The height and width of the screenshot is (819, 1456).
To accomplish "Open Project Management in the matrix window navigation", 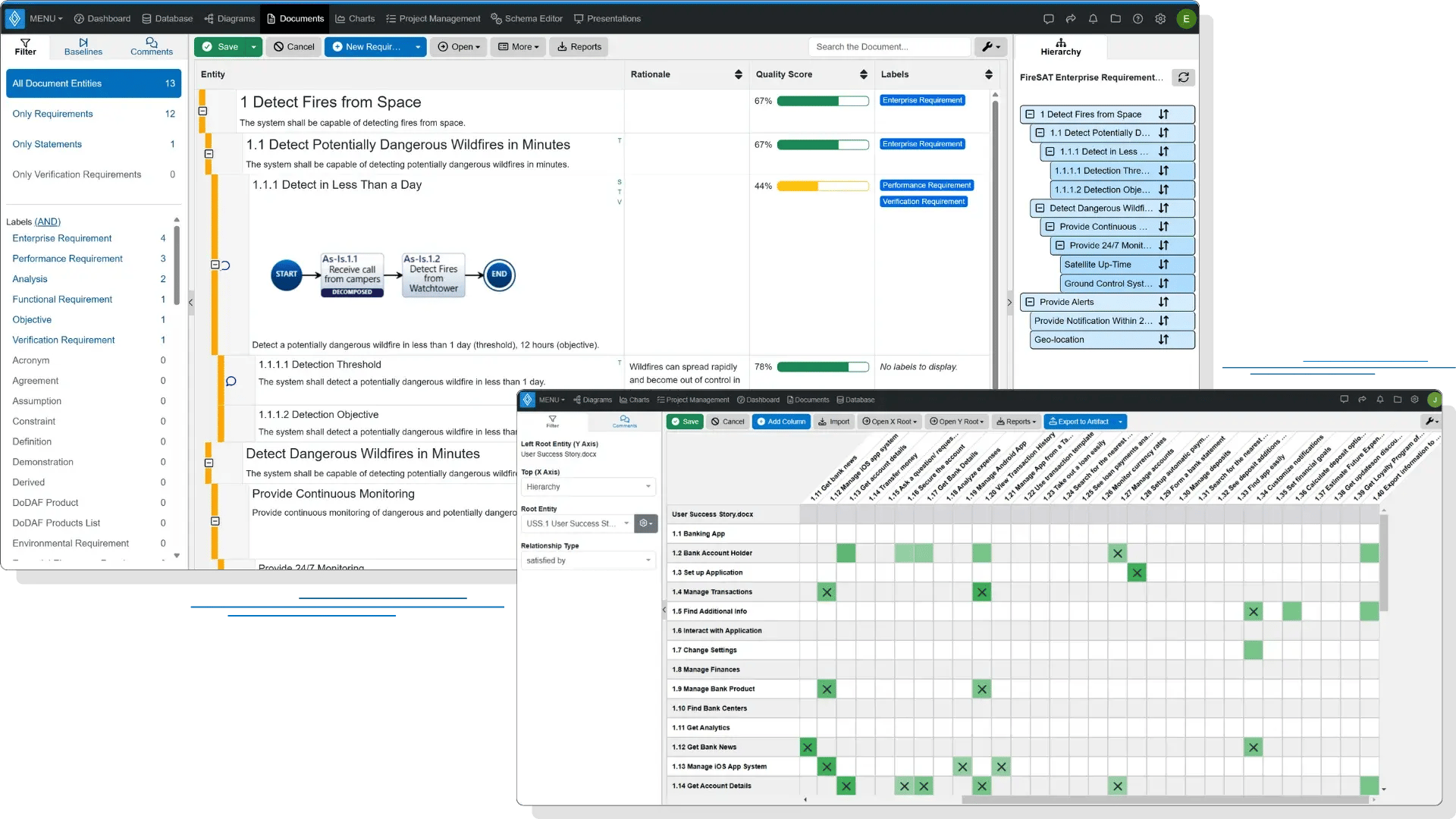I will (x=692, y=400).
